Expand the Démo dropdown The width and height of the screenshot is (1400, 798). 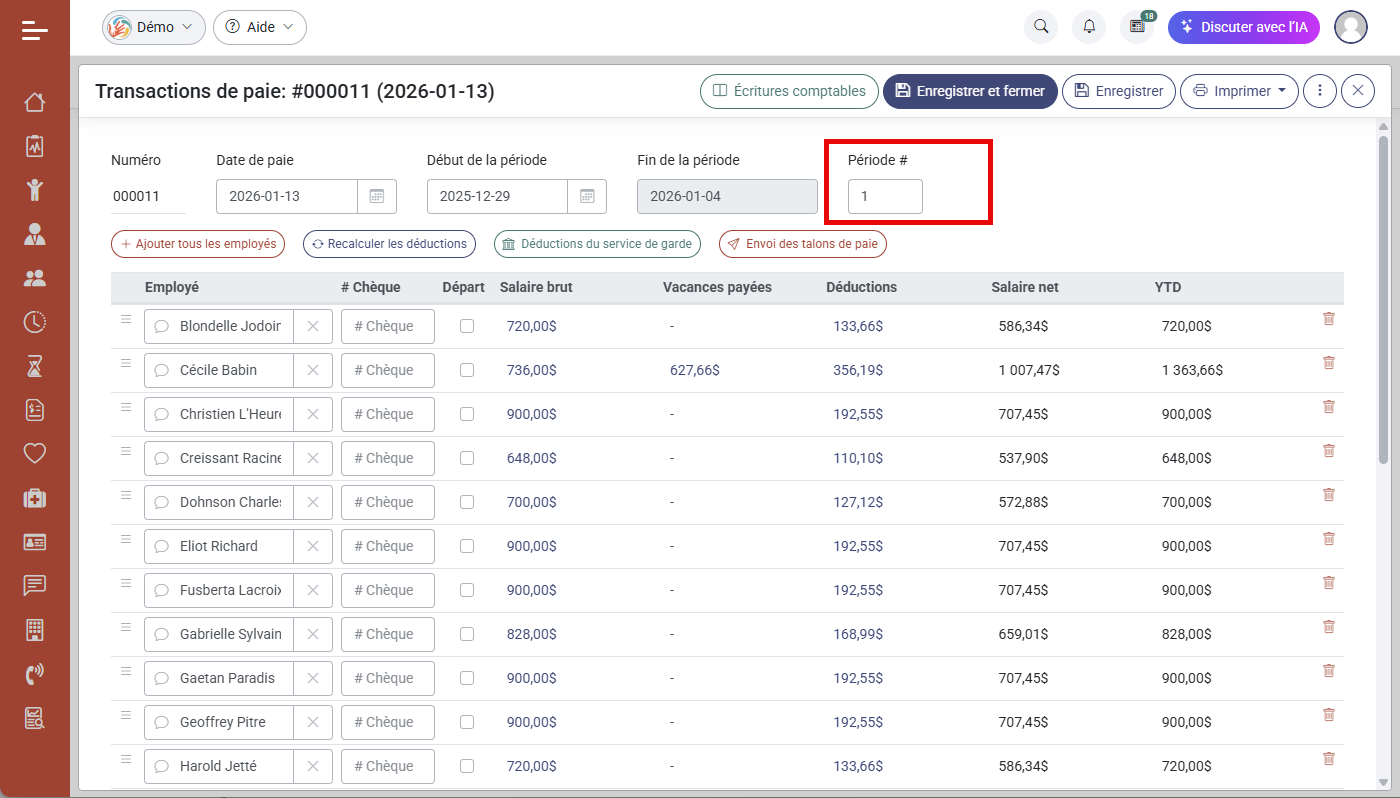(x=154, y=27)
